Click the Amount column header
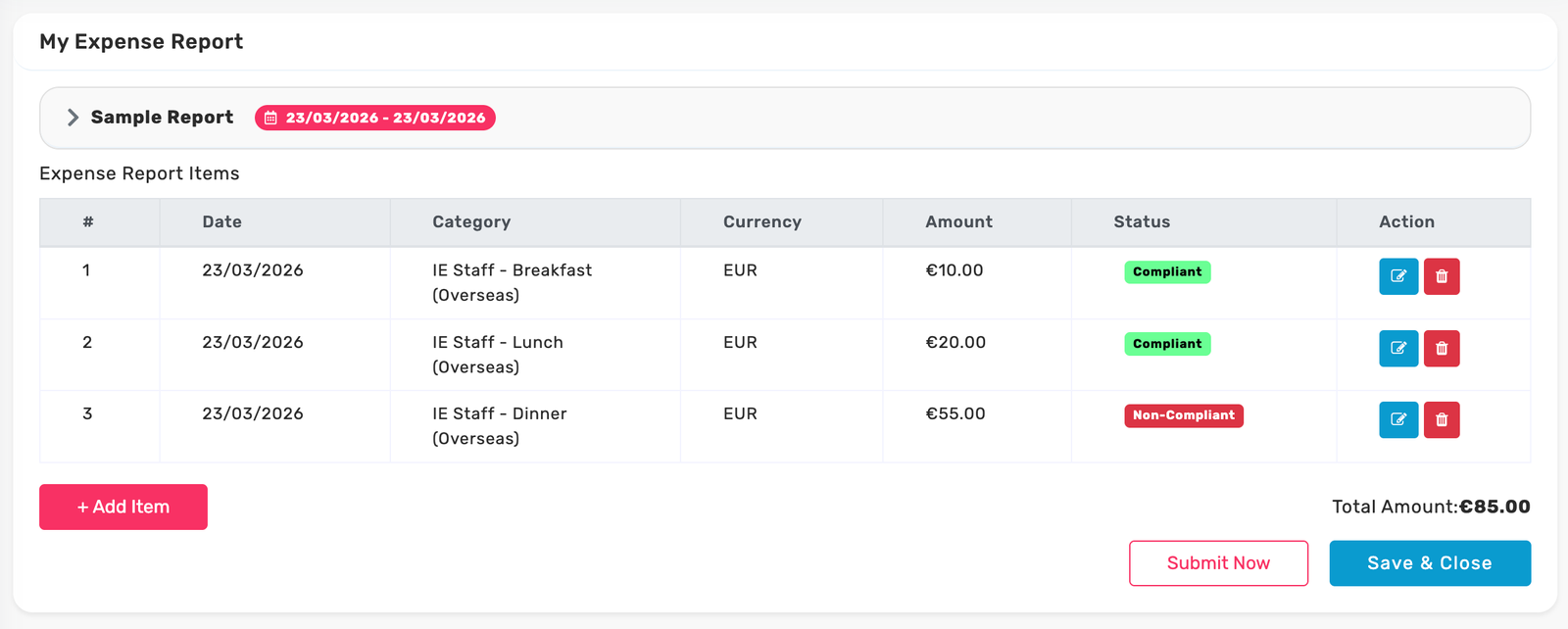This screenshot has height=629, width=1568. (958, 221)
